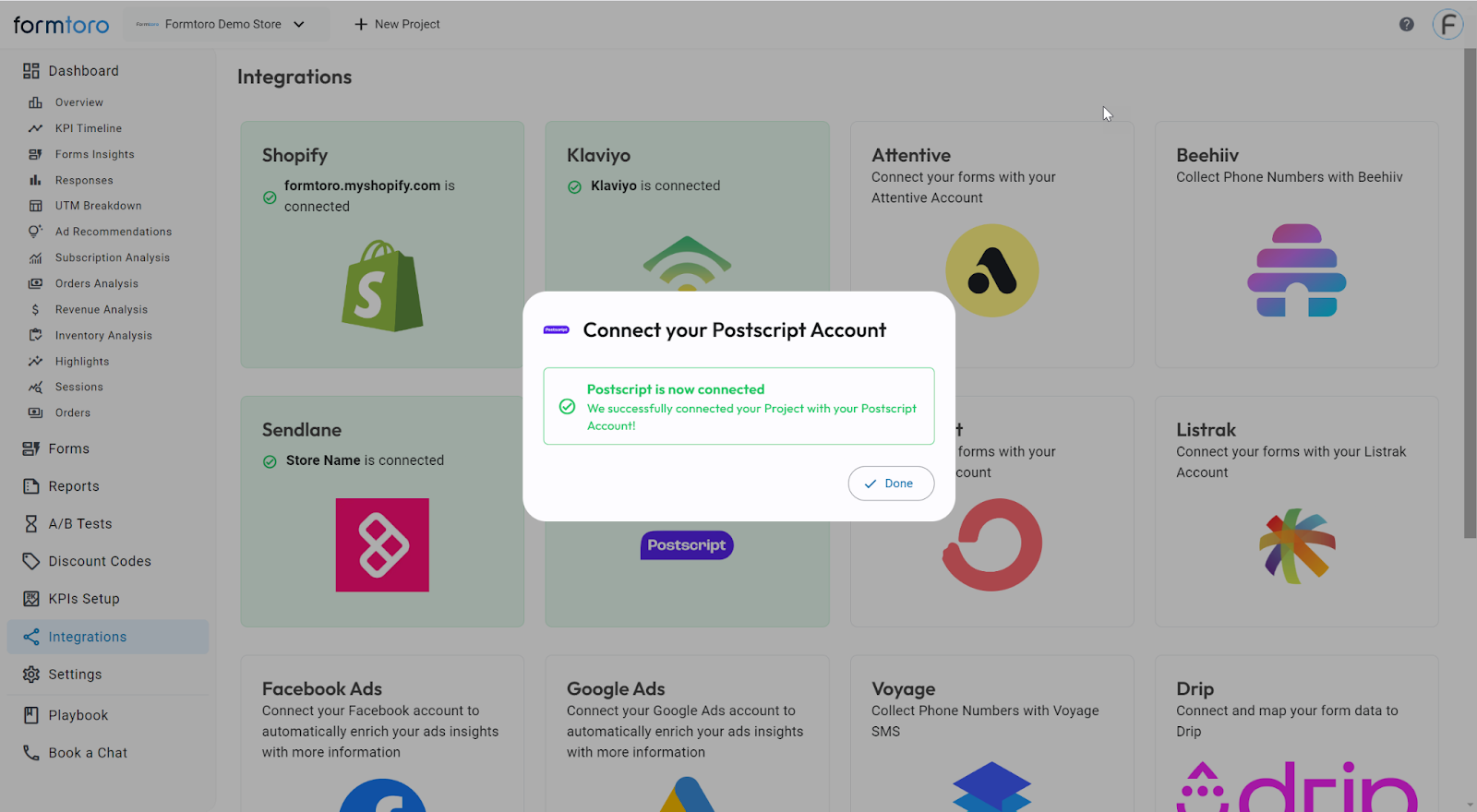
Task: Click 'Postscript is now connected' text
Action: (676, 389)
